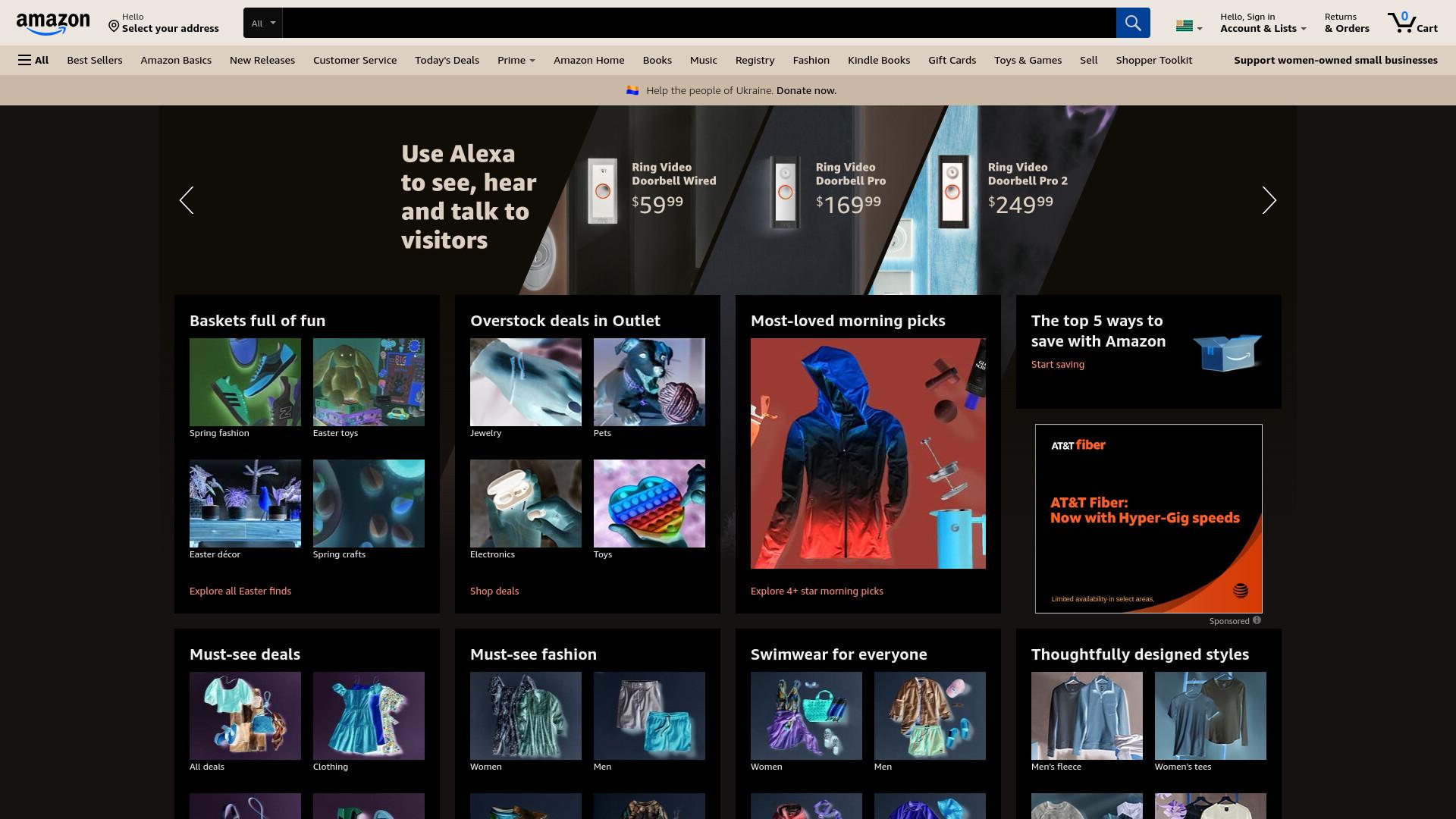Viewport: 1456px width, 819px height.
Task: Open Clothing deals thumbnail
Action: tap(369, 716)
